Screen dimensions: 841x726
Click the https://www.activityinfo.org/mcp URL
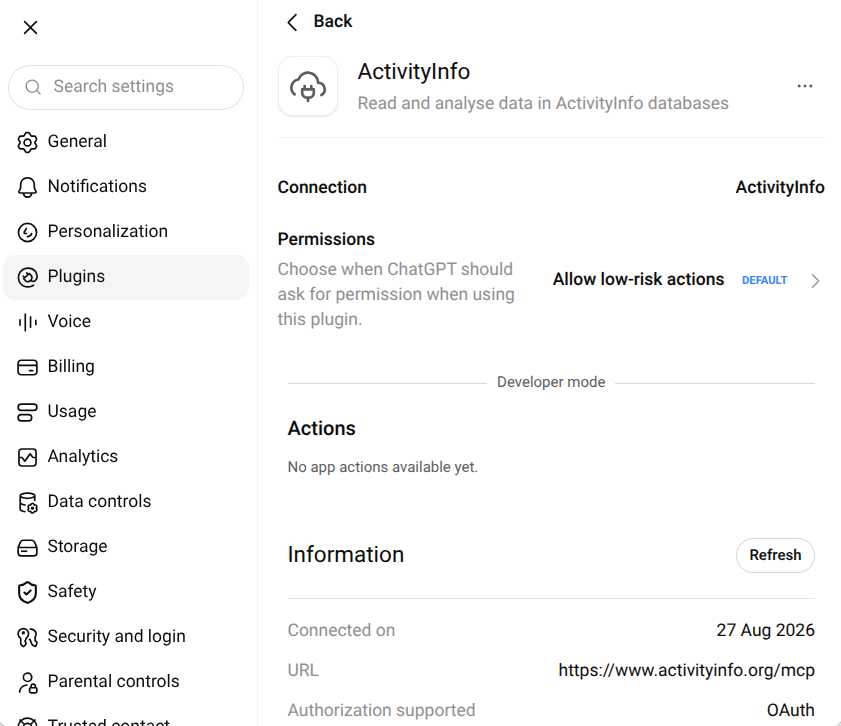[686, 671]
